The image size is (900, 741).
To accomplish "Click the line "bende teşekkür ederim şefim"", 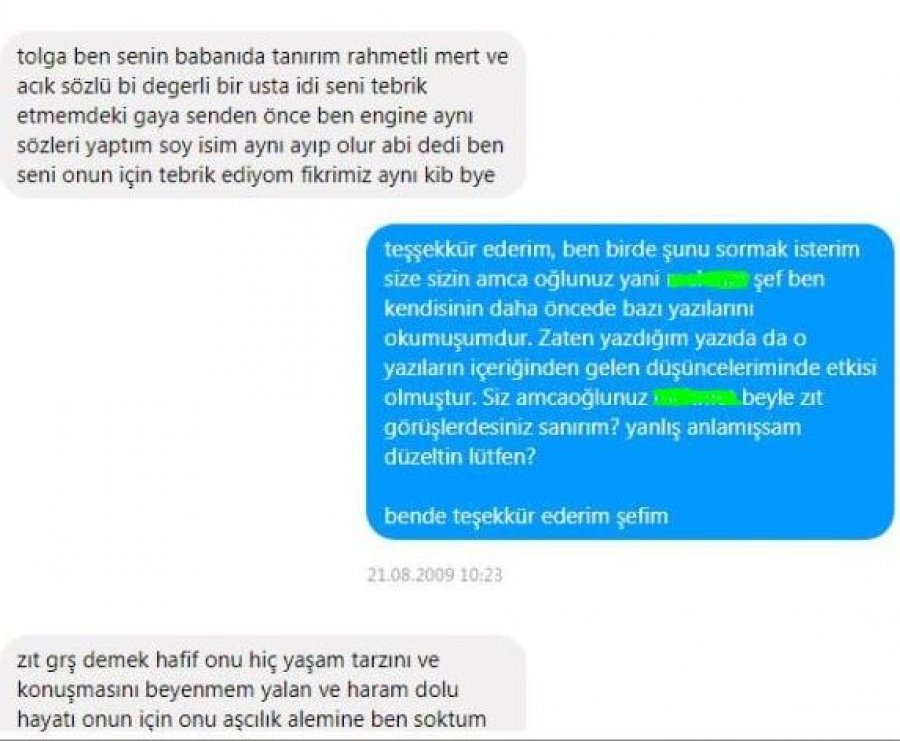I will tap(526, 516).
